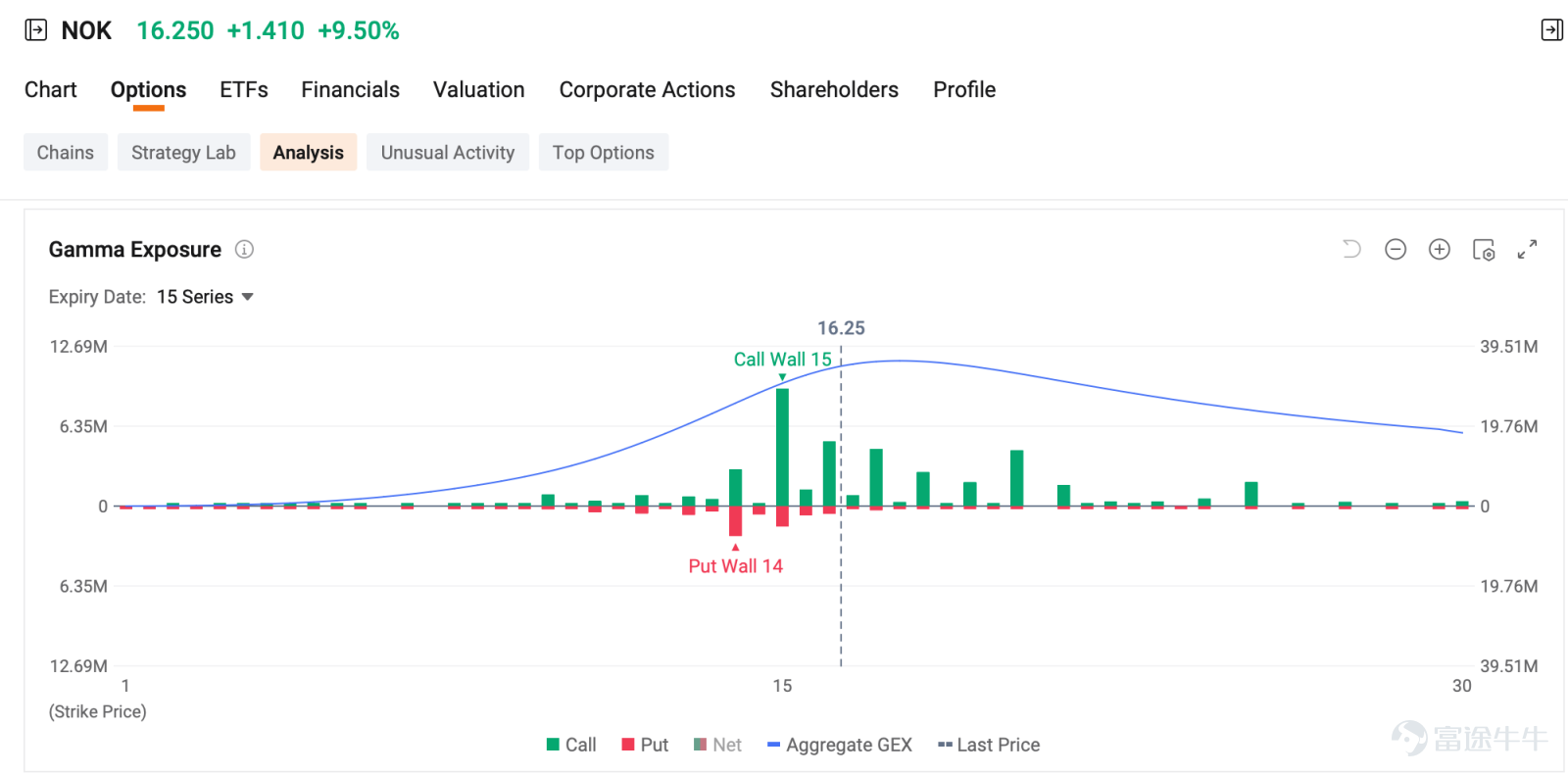Click the Gamma Exposure info icon
The image size is (1568, 774).
244,250
